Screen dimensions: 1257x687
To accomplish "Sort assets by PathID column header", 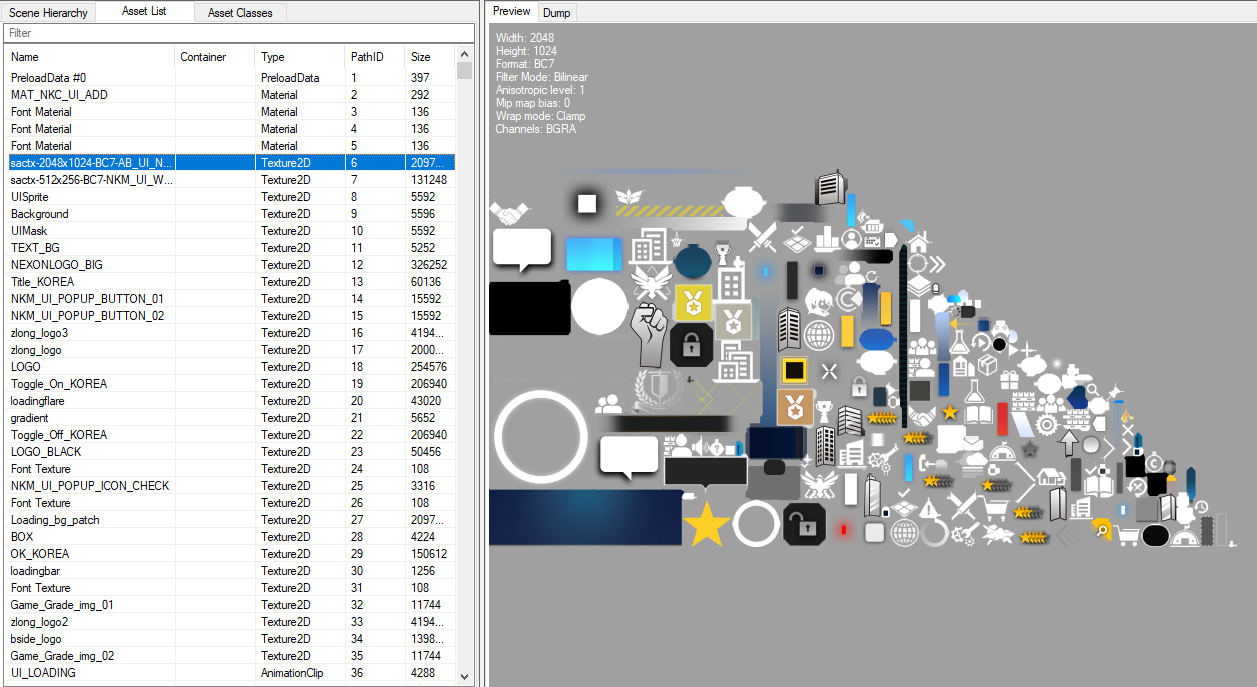I will 375,57.
